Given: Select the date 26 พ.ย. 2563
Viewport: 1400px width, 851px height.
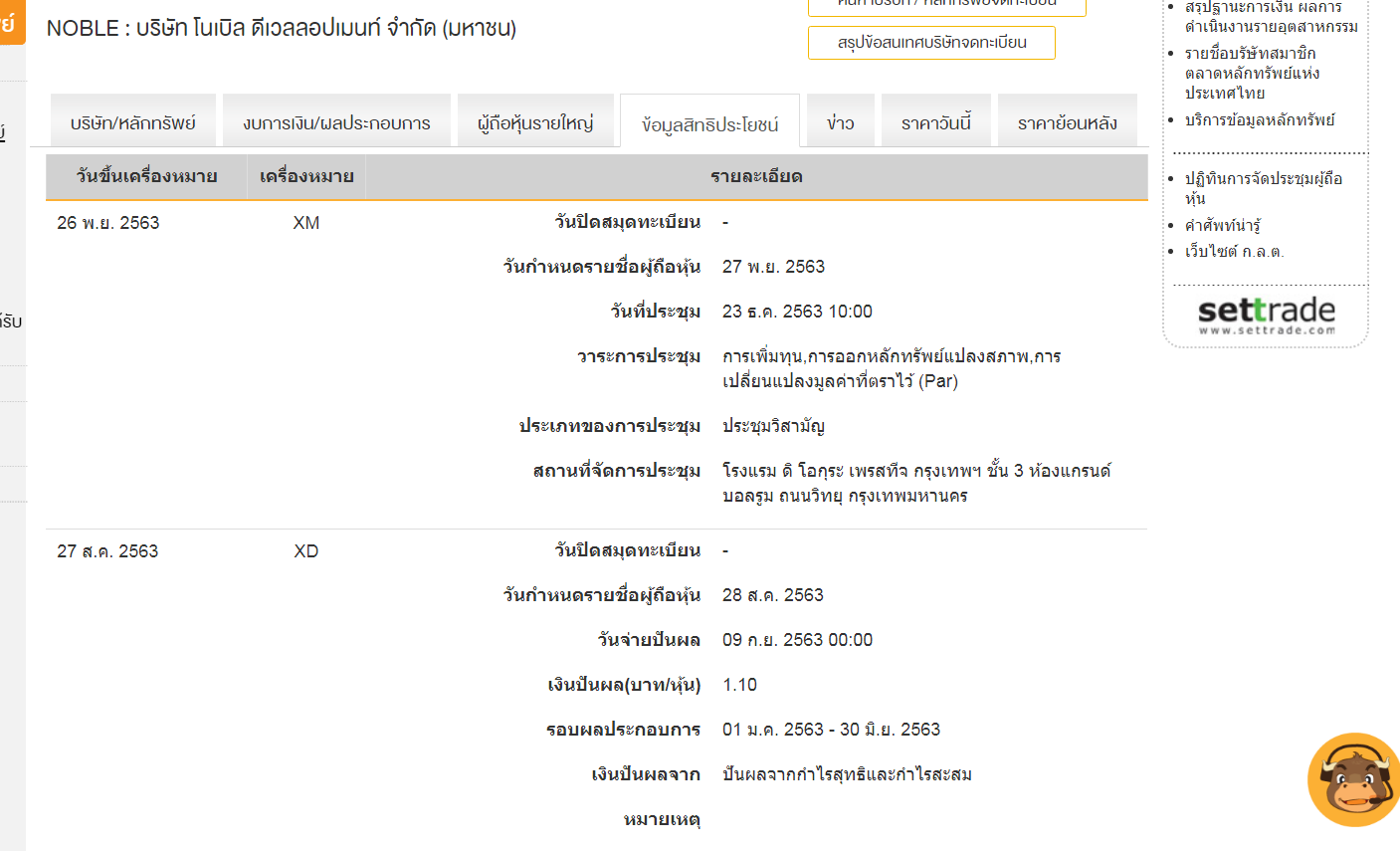Looking at the screenshot, I should coord(108,222).
